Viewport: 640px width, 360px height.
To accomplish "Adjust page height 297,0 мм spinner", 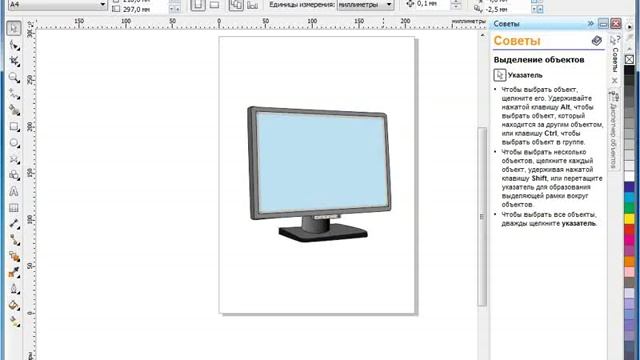I will point(174,9).
